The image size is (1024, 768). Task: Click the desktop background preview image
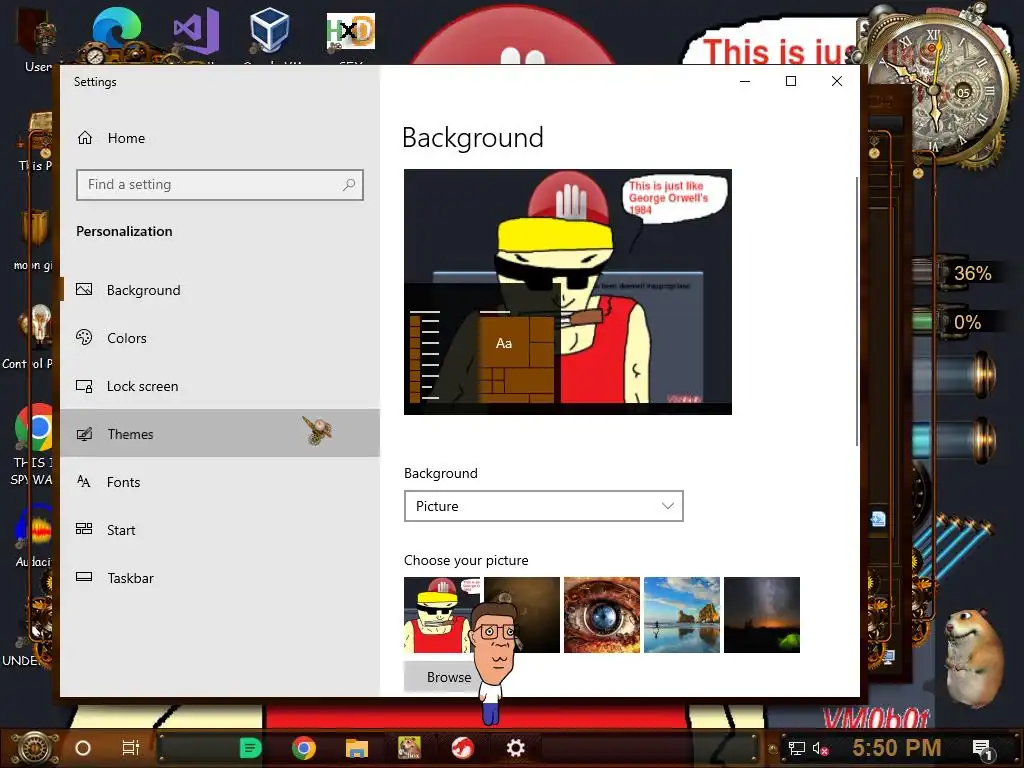point(568,292)
